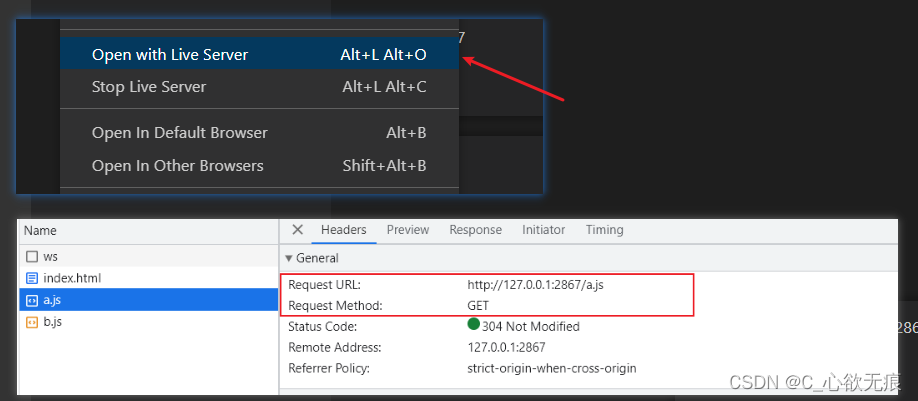Image resolution: width=918 pixels, height=401 pixels.
Task: Open the Timing tab
Action: pyautogui.click(x=604, y=230)
